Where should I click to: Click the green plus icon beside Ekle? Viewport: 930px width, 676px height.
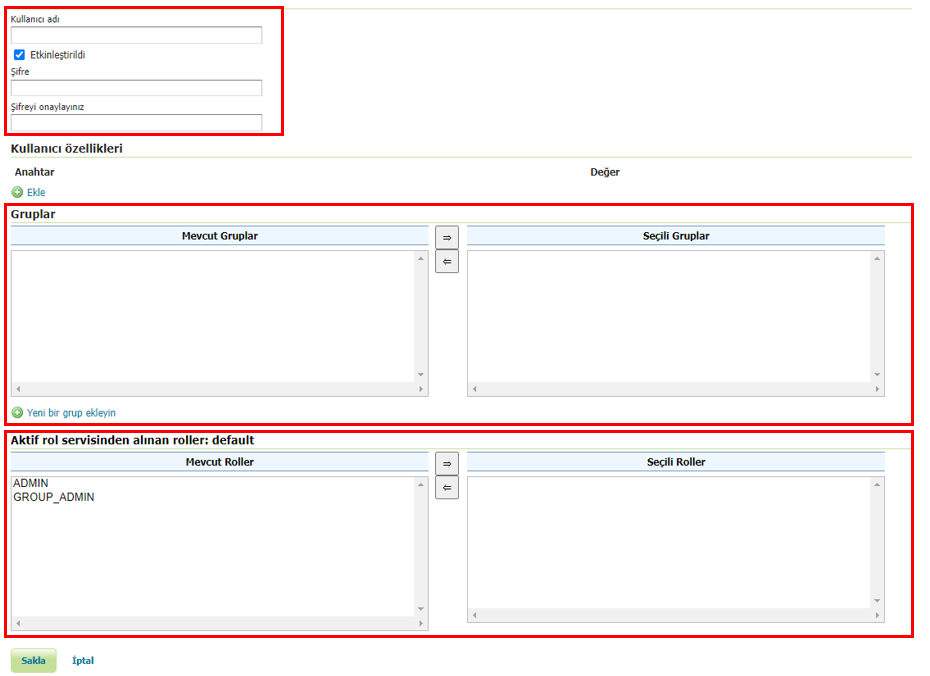pos(17,192)
